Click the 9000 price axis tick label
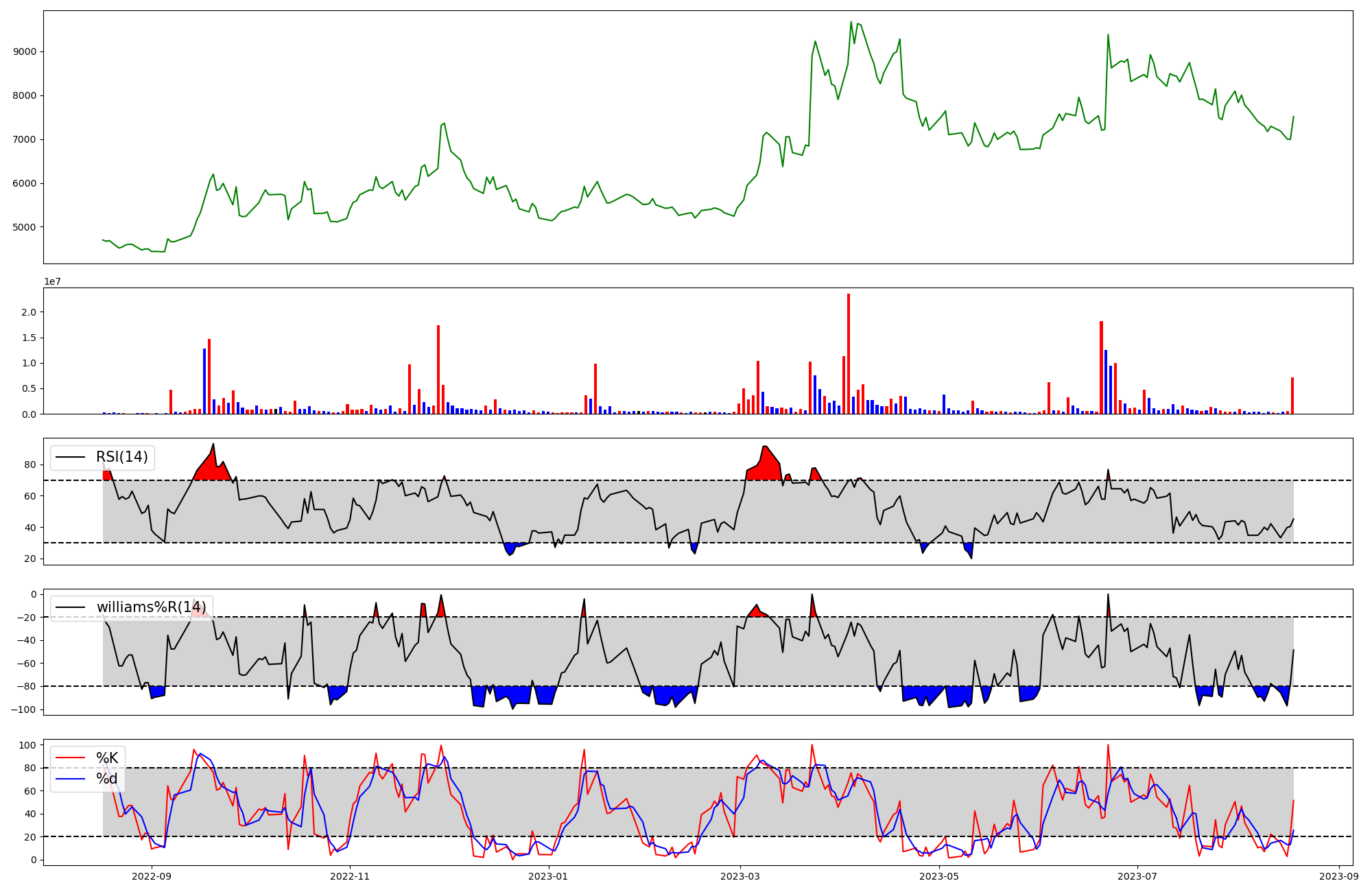Viewport: 1372px width, 892px height. pos(25,51)
